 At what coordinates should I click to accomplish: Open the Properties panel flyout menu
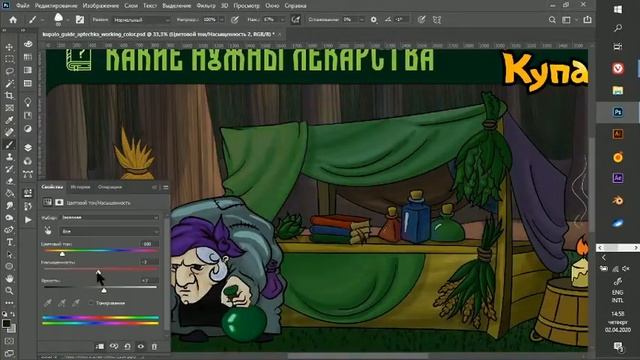pos(165,187)
